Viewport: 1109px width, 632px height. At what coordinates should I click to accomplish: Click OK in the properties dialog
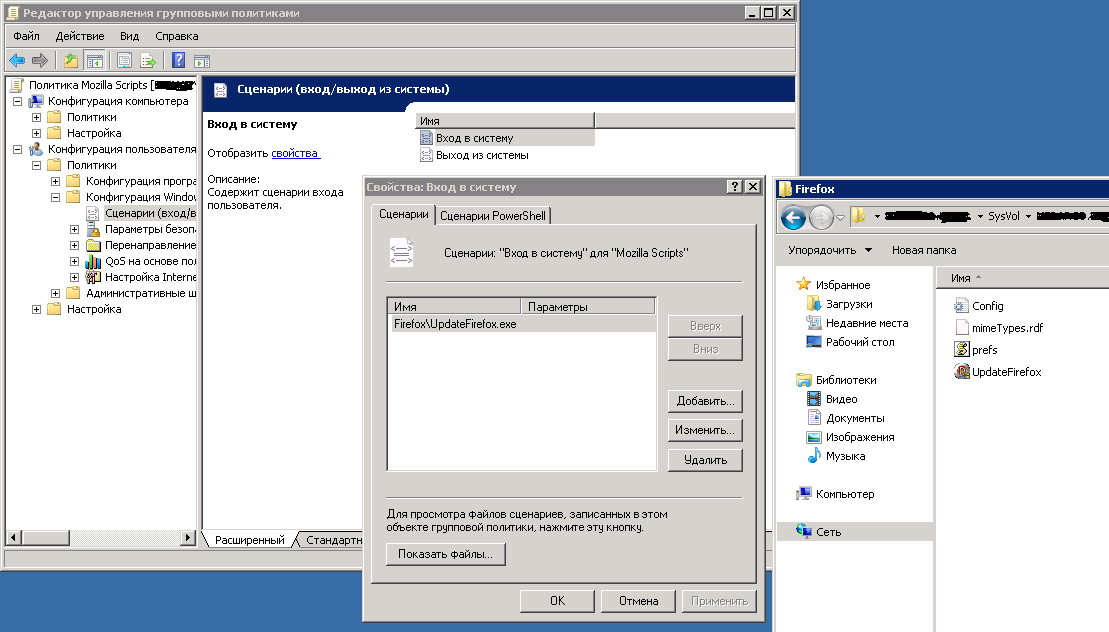tap(557, 601)
